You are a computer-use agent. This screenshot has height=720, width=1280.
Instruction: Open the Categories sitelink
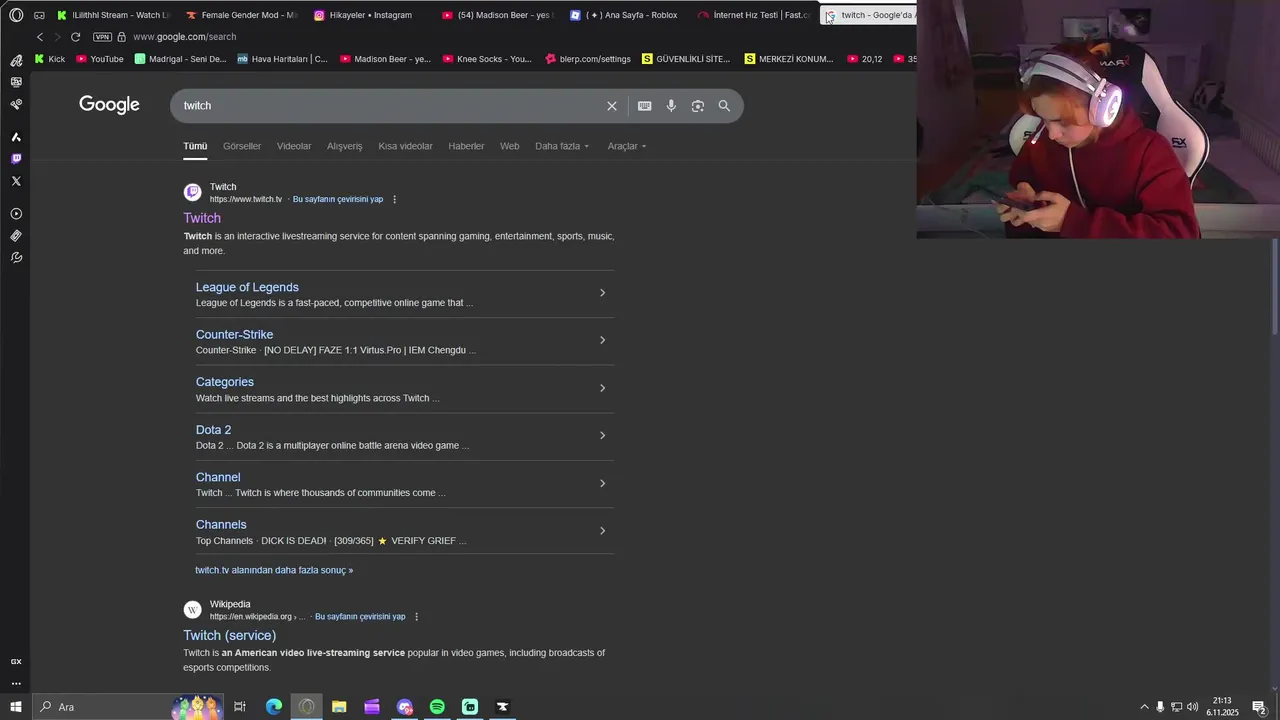click(225, 382)
